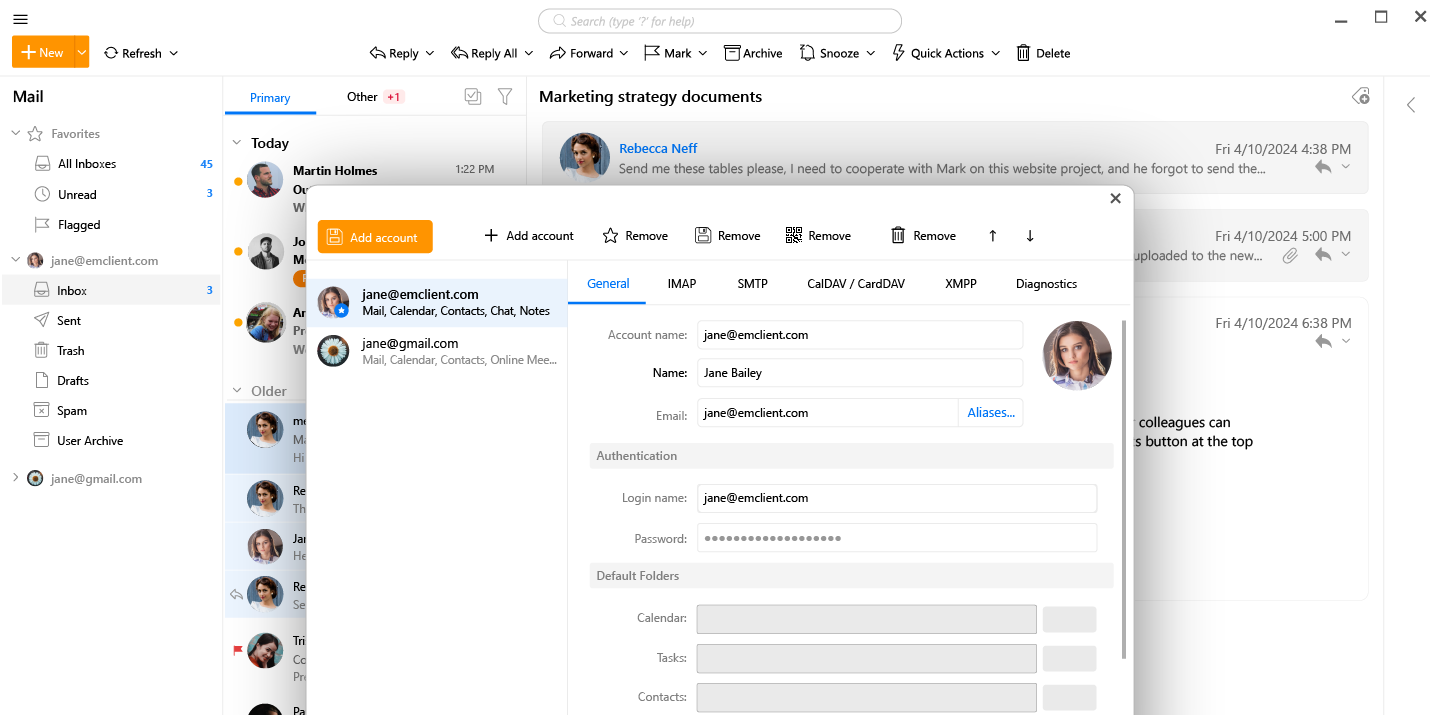Move account up with the up arrow
The height and width of the screenshot is (715, 1430).
tap(992, 236)
